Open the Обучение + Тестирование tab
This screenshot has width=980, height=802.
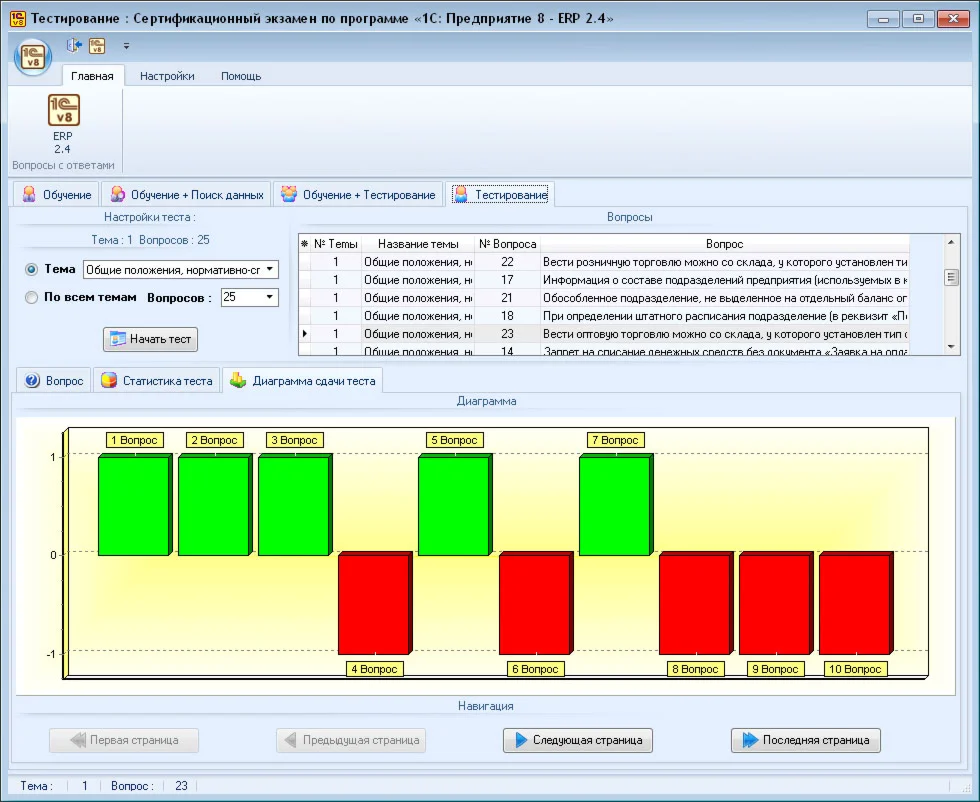click(x=358, y=195)
